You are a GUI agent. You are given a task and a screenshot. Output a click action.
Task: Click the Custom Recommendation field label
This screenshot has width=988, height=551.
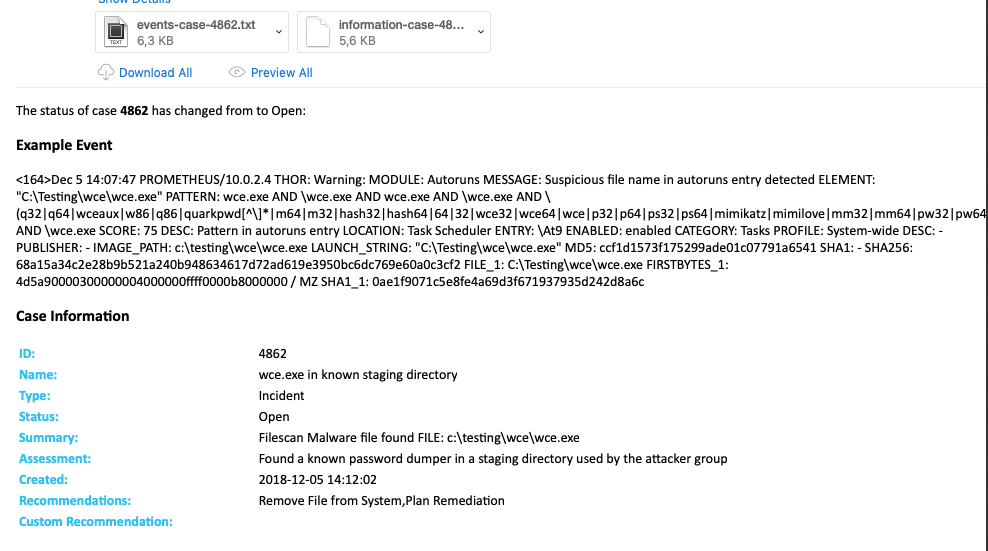click(x=95, y=521)
